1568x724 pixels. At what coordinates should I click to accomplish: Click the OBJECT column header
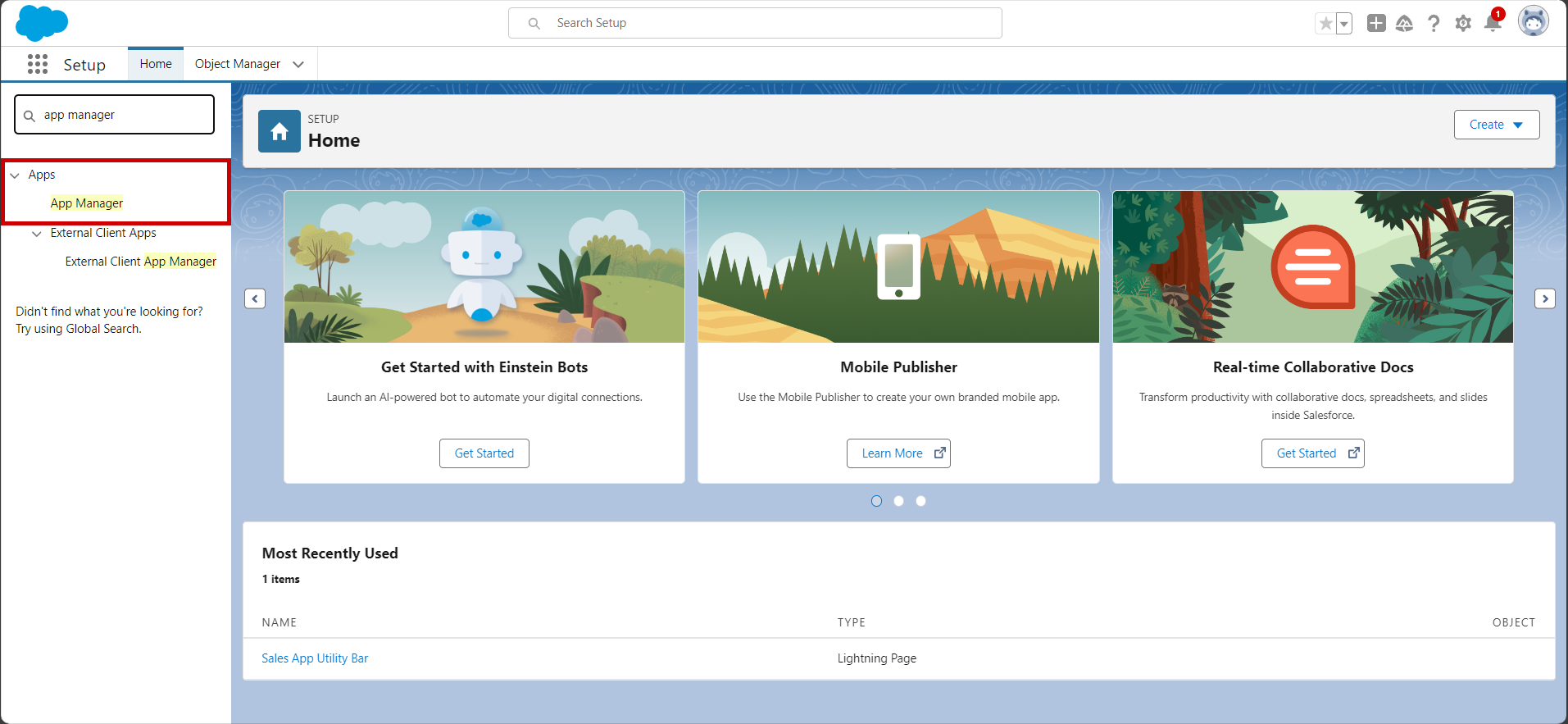[x=1513, y=622]
